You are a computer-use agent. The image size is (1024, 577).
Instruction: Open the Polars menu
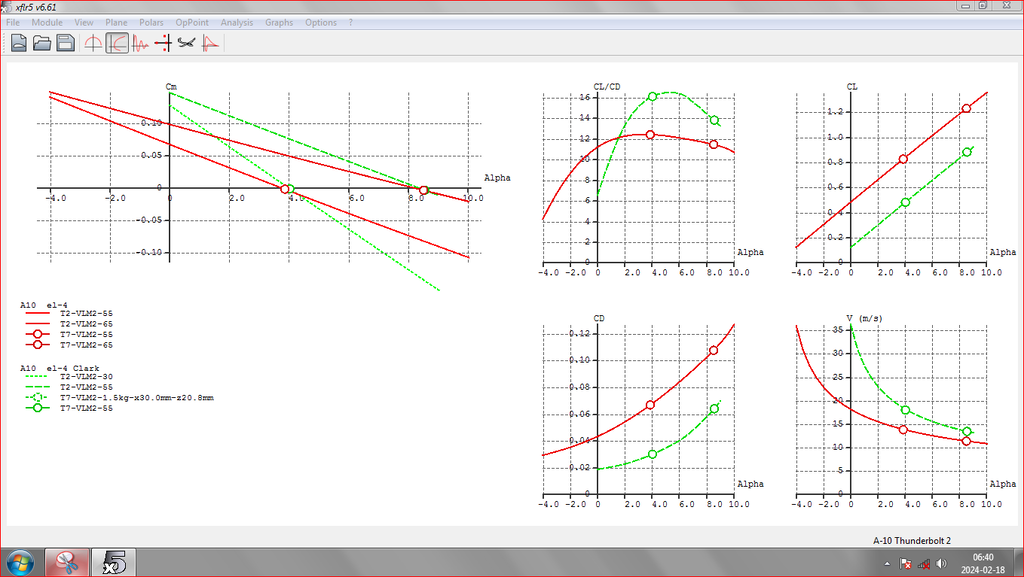pyautogui.click(x=151, y=22)
